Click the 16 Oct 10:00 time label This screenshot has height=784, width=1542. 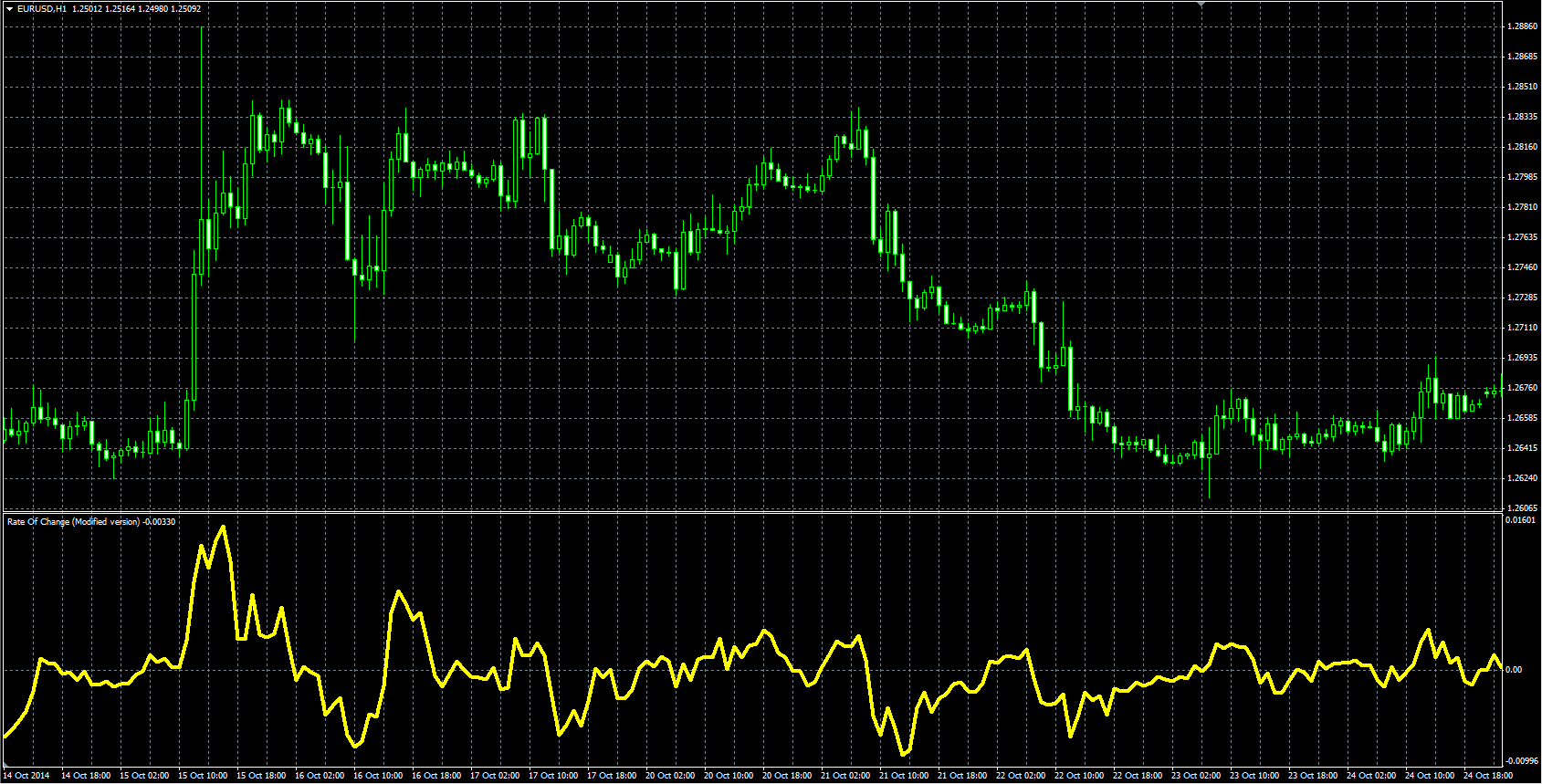pyautogui.click(x=378, y=776)
